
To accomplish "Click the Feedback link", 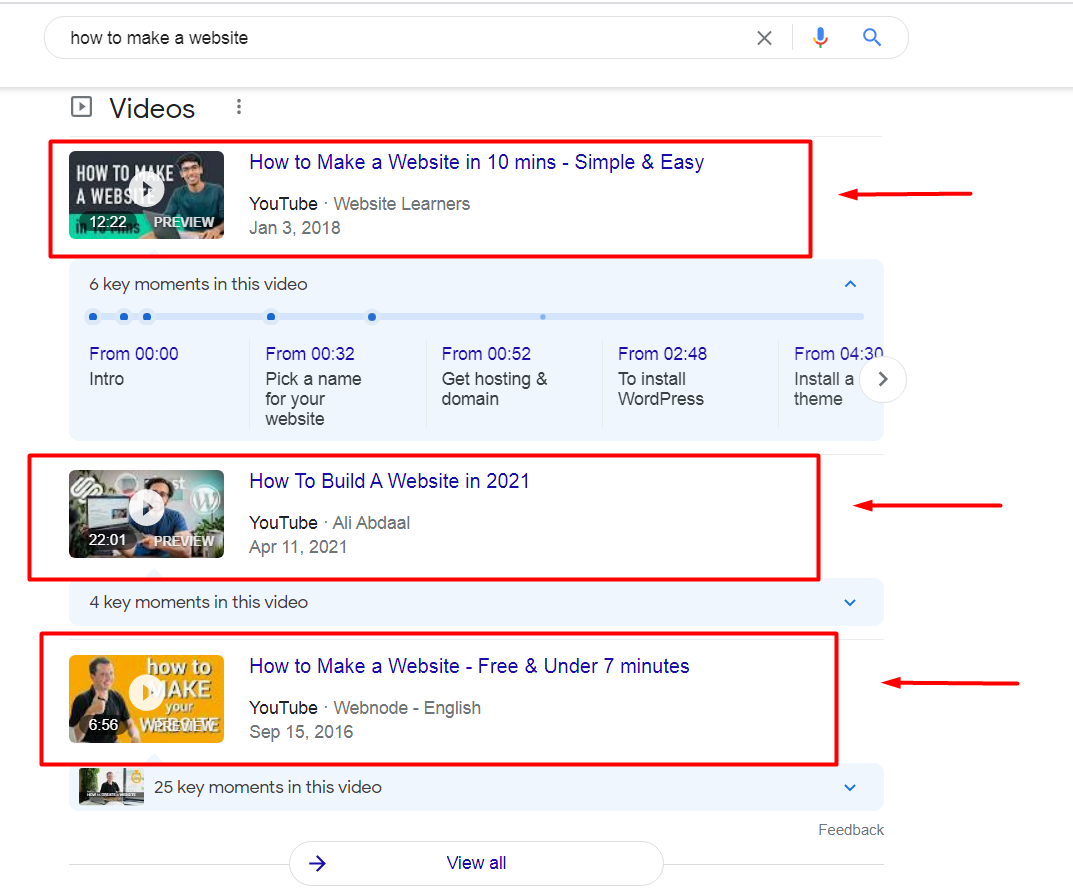I will (851, 830).
